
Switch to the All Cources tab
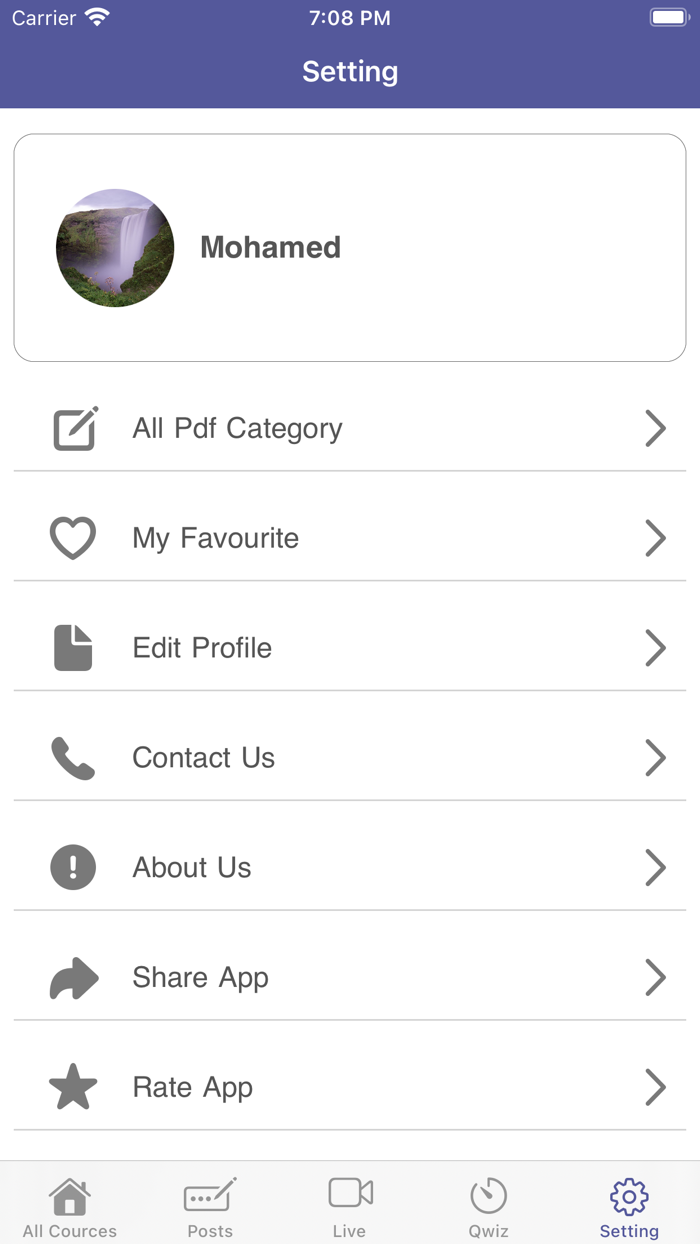[69, 1204]
